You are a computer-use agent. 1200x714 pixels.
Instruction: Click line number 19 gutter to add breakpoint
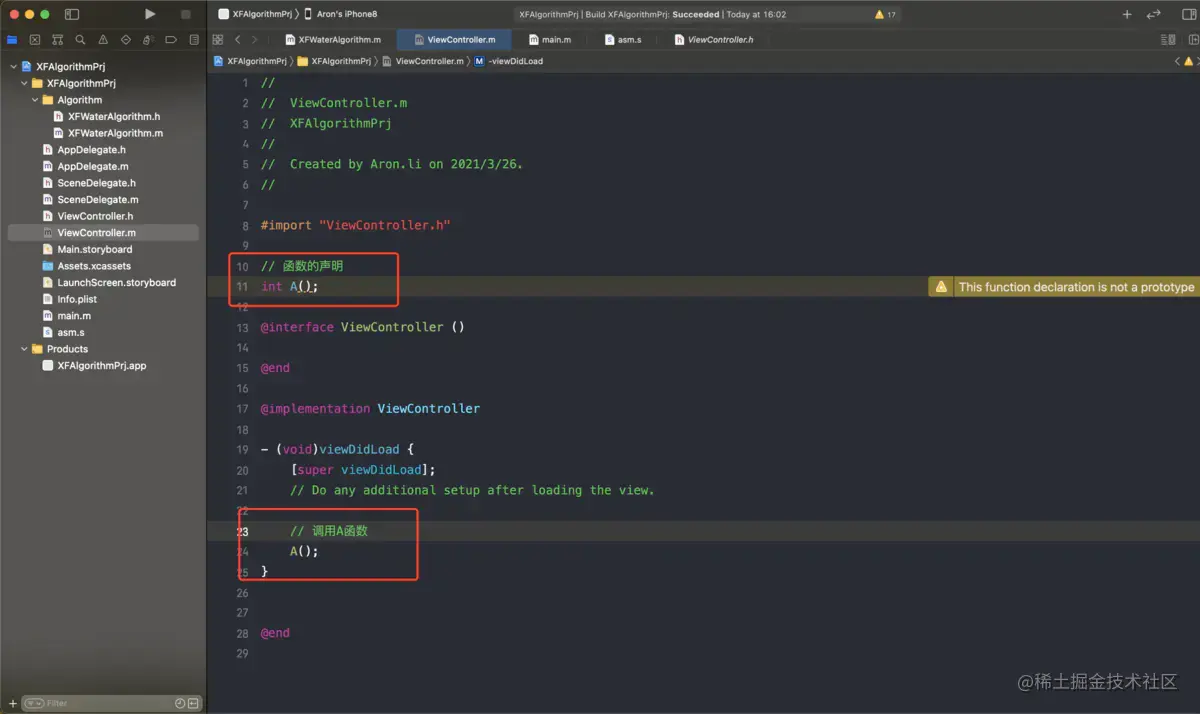click(x=243, y=450)
